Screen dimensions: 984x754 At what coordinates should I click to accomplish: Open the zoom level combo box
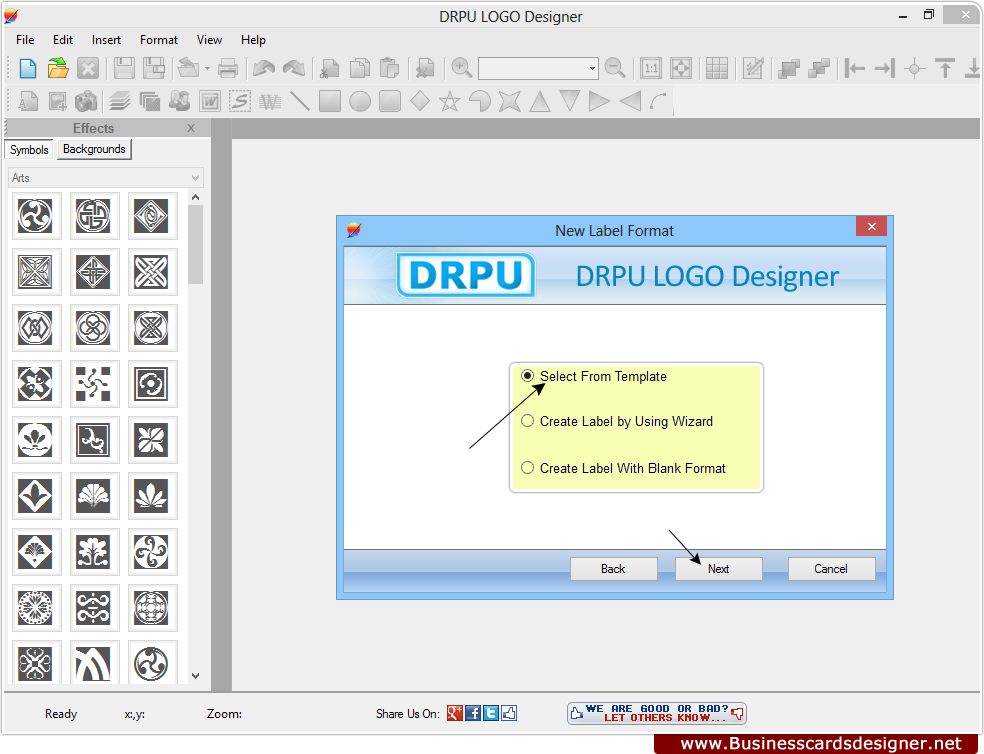(x=538, y=68)
